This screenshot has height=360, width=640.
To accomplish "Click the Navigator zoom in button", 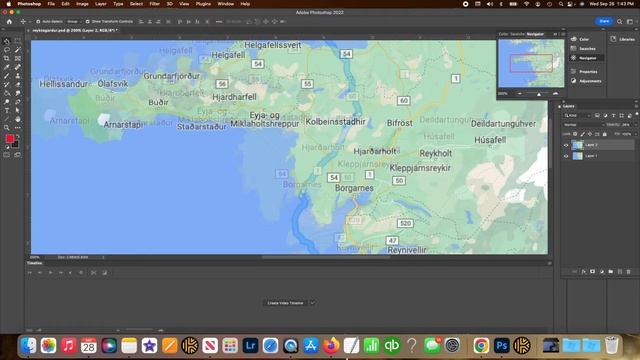I will click(556, 94).
